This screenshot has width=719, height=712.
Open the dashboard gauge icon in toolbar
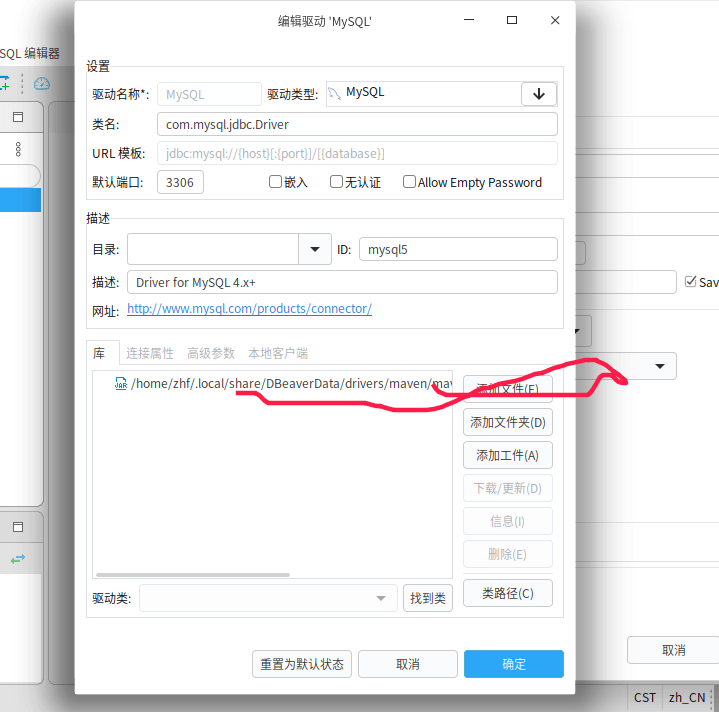42,84
